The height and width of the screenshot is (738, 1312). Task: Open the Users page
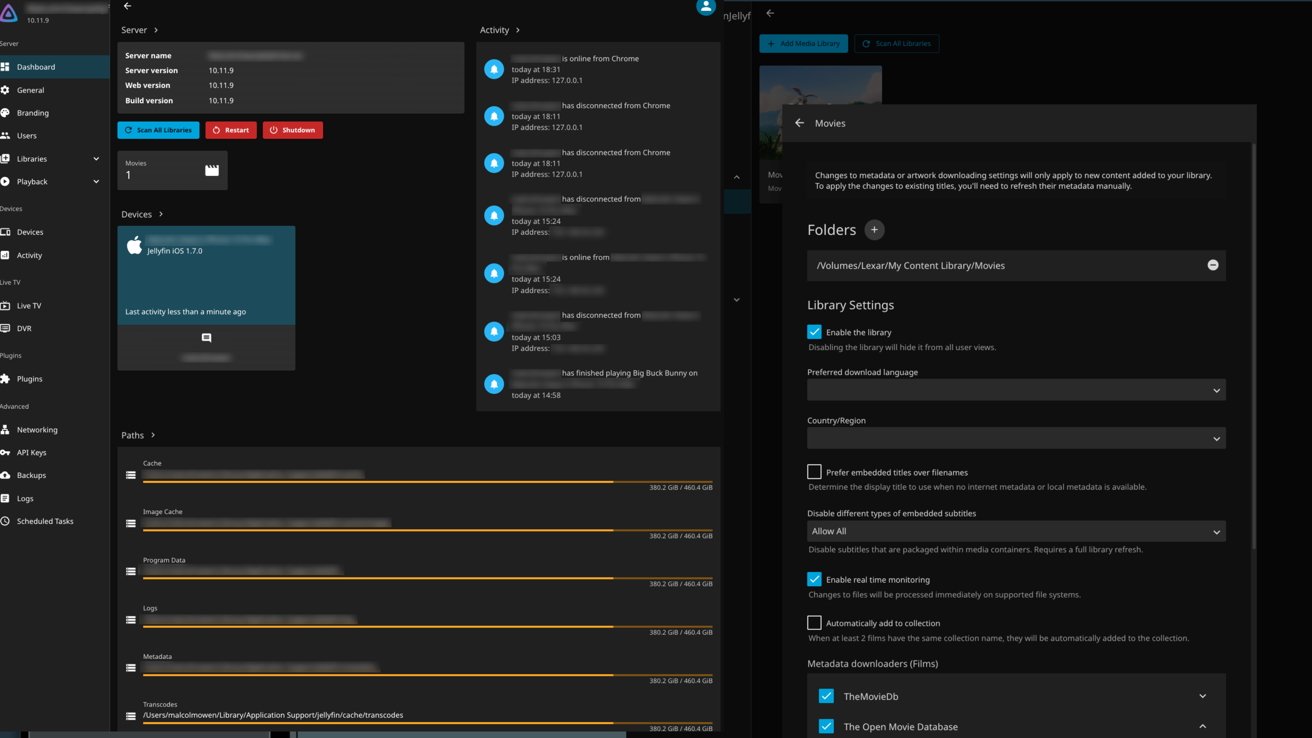[x=54, y=136]
